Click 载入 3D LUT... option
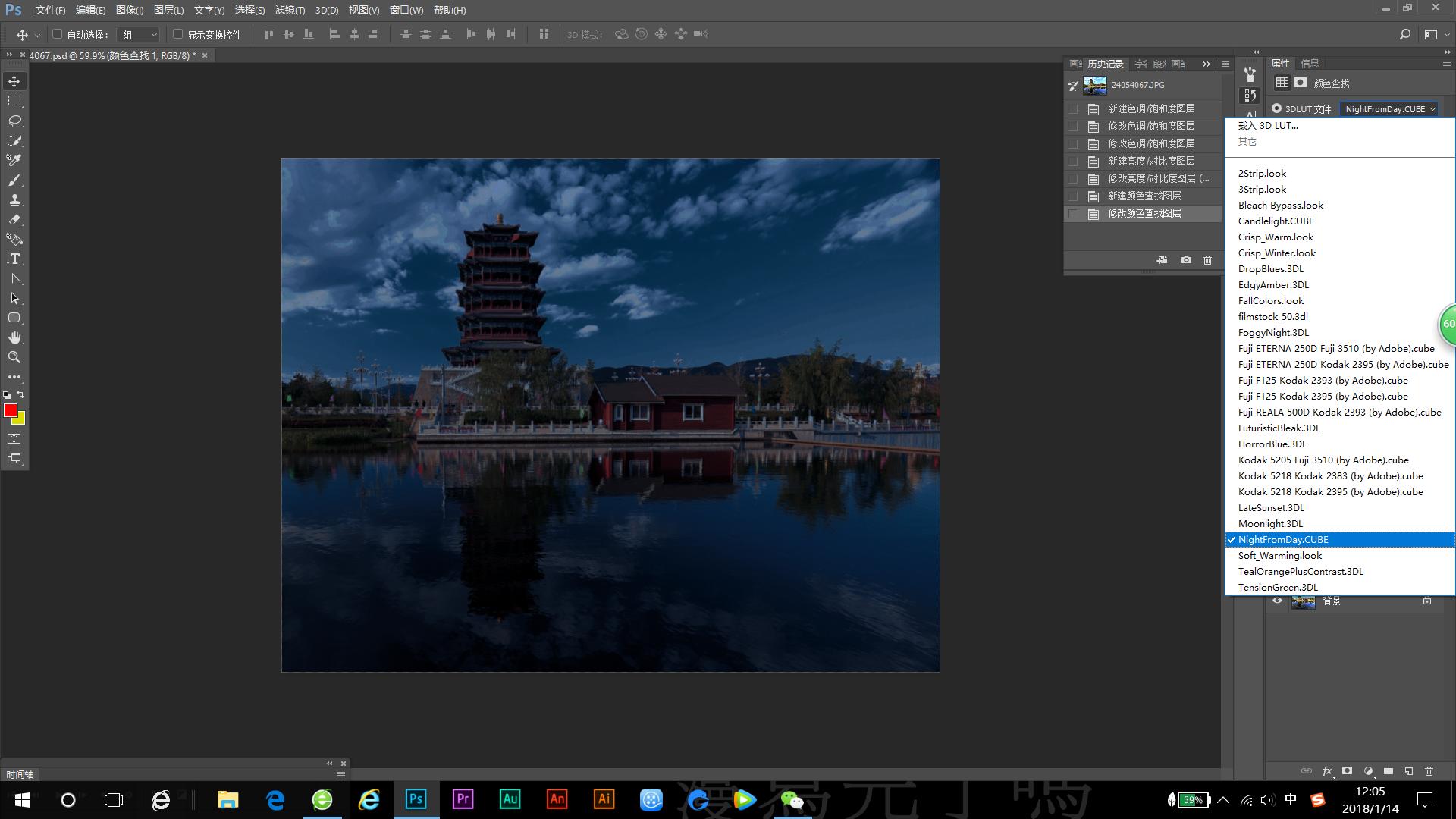Image resolution: width=1456 pixels, height=819 pixels. (1268, 126)
